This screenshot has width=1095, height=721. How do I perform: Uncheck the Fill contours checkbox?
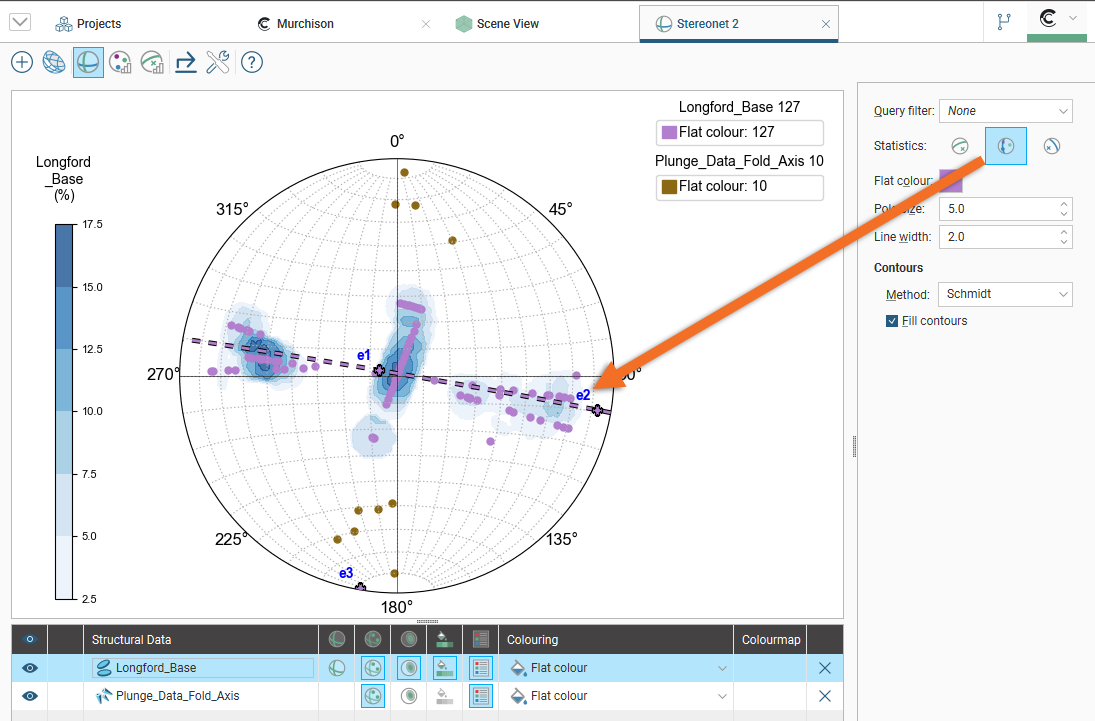tap(892, 321)
